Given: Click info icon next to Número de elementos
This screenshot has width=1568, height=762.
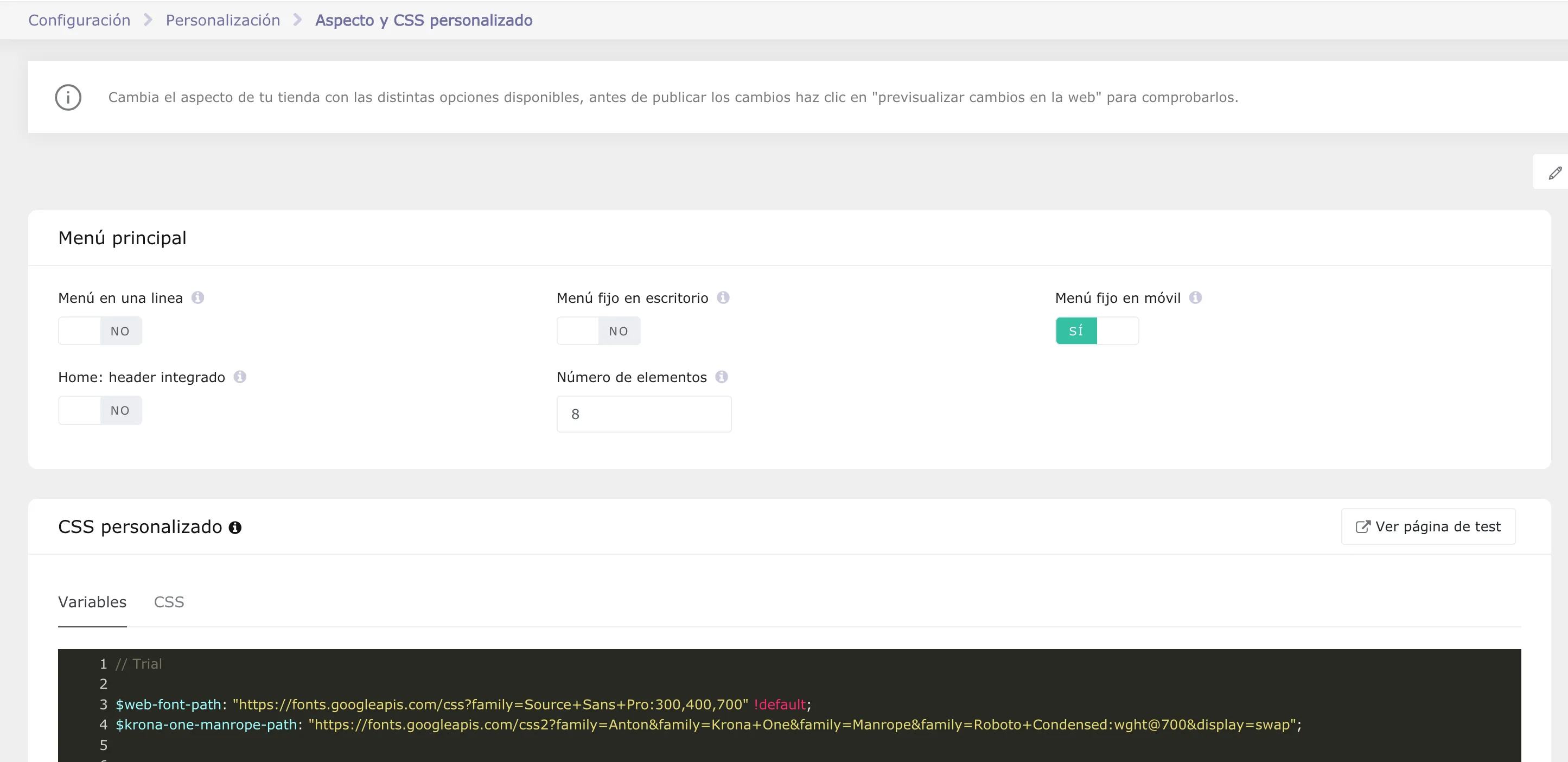Looking at the screenshot, I should pyautogui.click(x=721, y=377).
